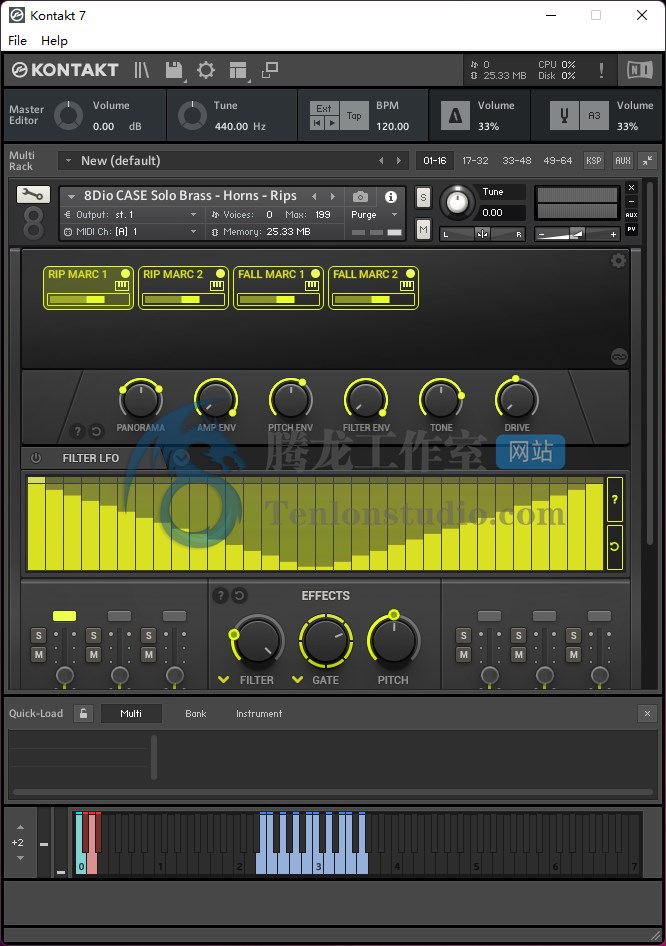Screen dimensions: 666x946
Task: Open the multi rack preset dropdown
Action: 68,160
